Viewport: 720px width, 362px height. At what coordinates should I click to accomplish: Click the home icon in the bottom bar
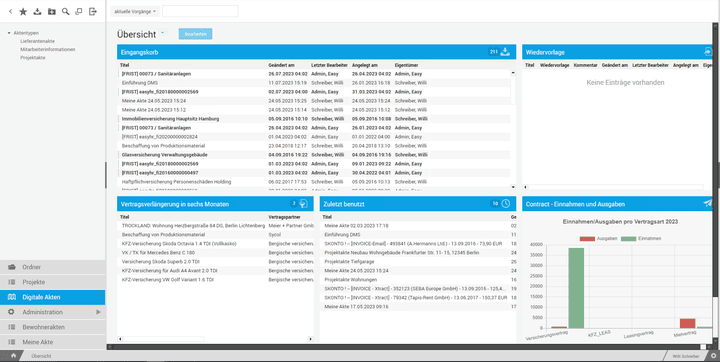point(13,356)
